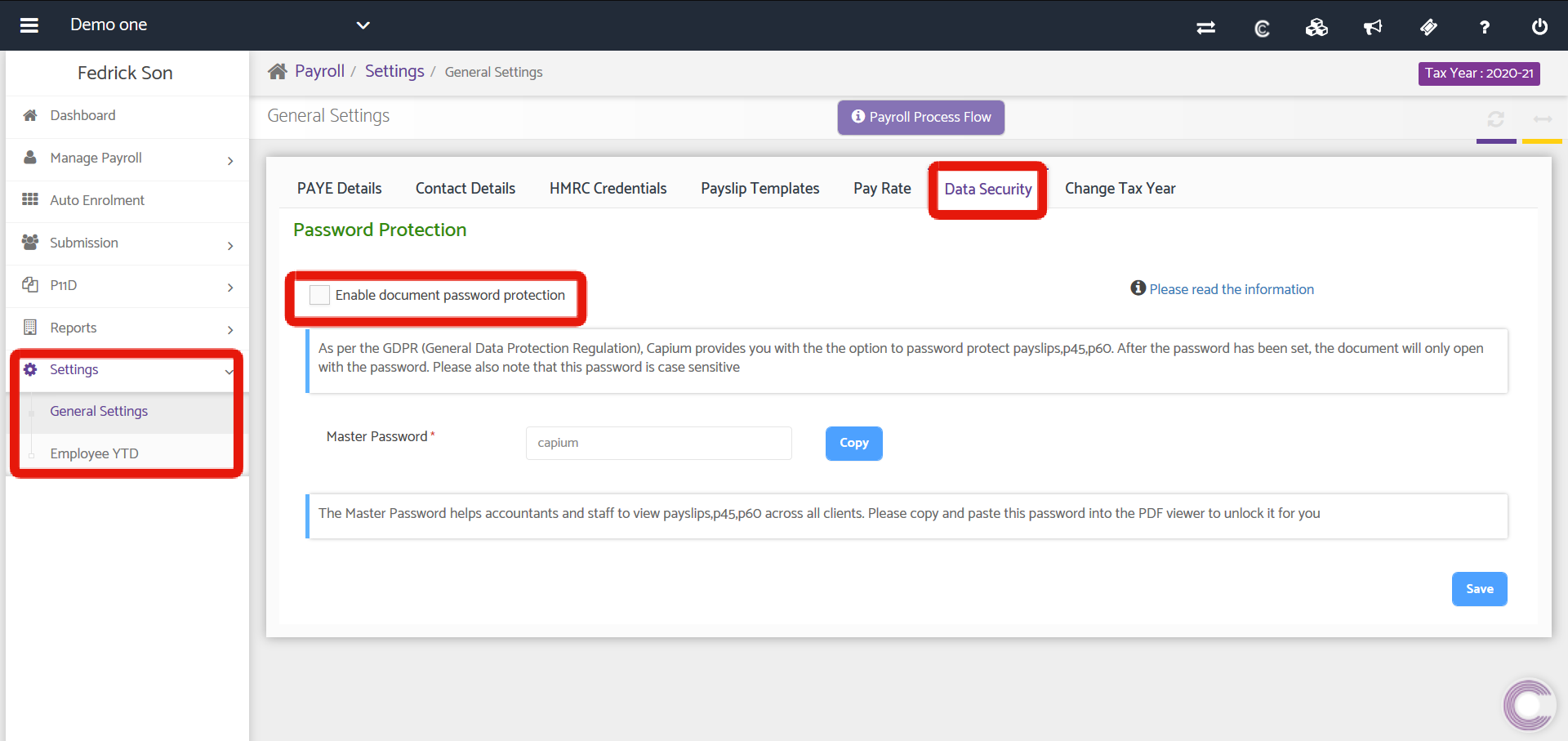Image resolution: width=1568 pixels, height=741 pixels.
Task: Switch to Payslip Templates tab
Action: [760, 188]
